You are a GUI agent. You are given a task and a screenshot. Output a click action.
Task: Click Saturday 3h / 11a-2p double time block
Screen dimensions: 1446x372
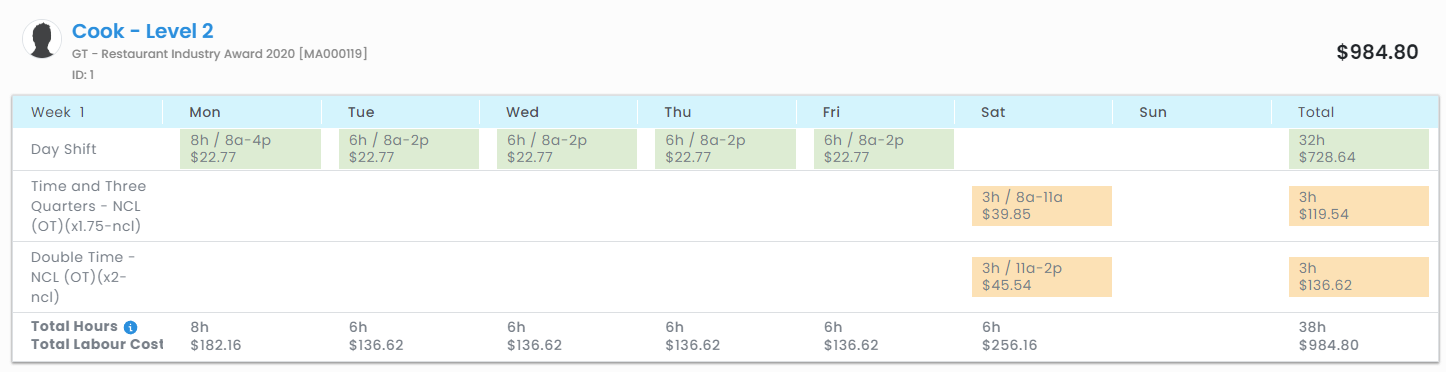coord(1042,277)
